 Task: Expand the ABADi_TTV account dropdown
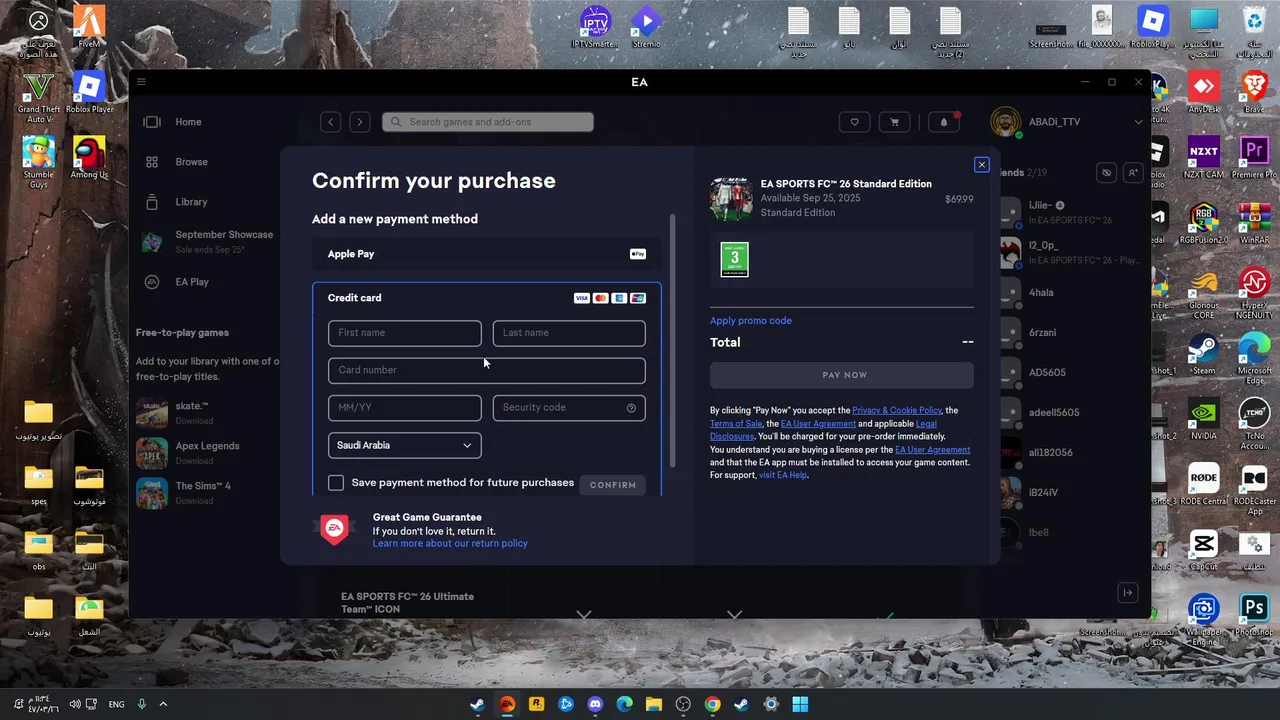pyautogui.click(x=1138, y=122)
